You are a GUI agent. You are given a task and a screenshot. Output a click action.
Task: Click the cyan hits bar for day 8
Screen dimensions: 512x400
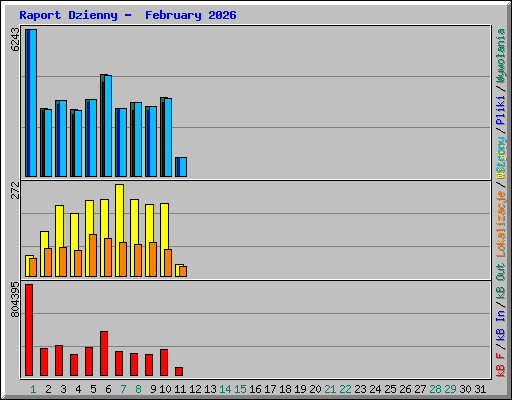point(138,140)
